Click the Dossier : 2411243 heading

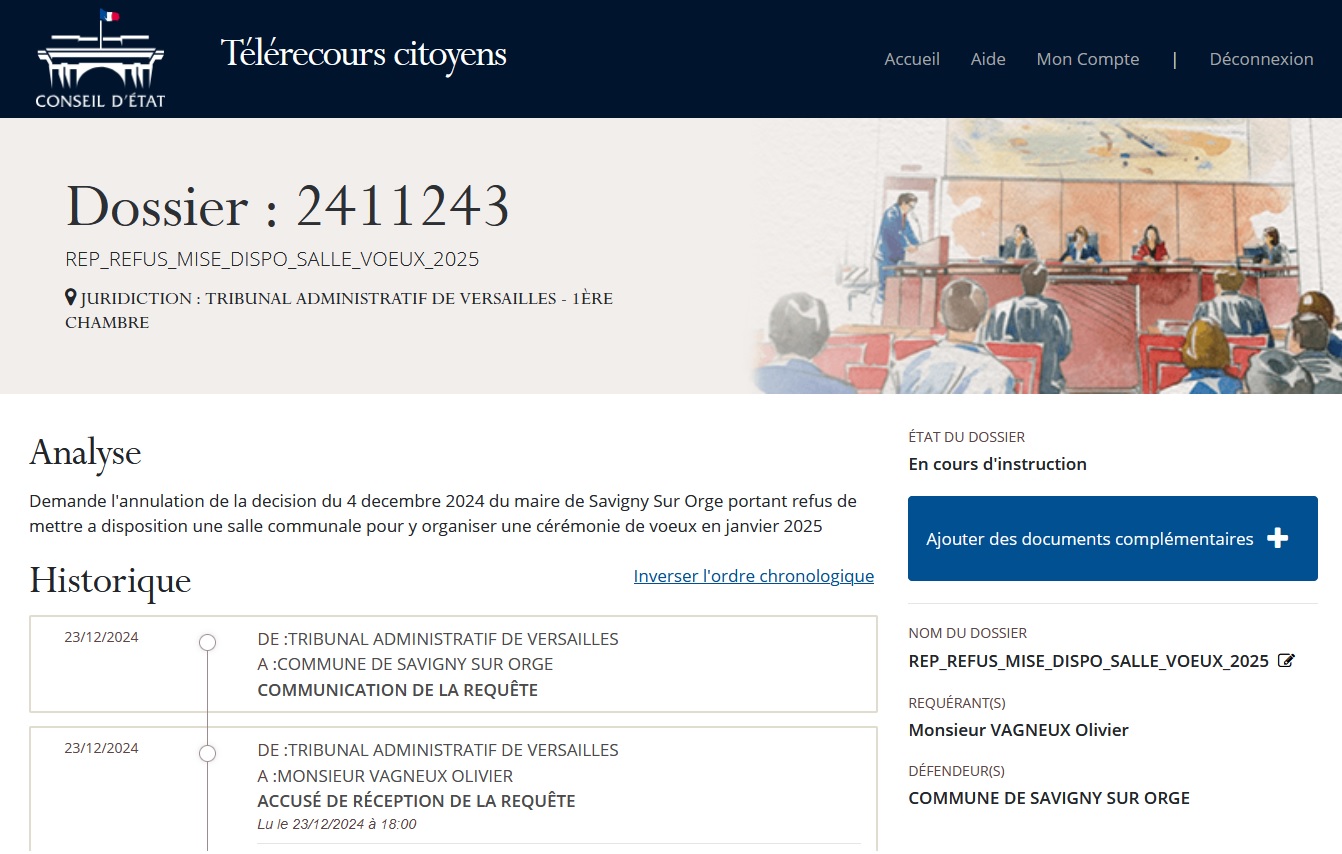288,207
